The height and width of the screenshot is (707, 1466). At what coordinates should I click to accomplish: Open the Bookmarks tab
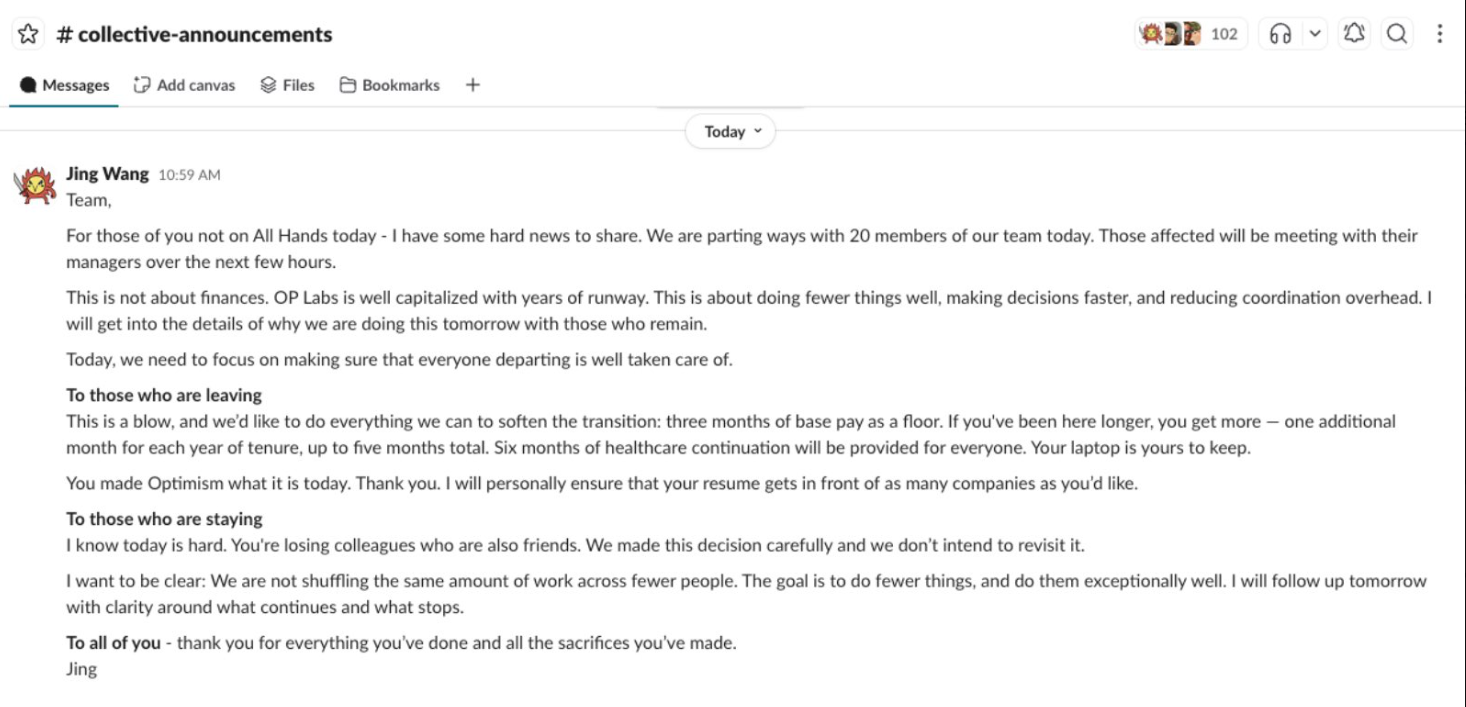coord(391,85)
